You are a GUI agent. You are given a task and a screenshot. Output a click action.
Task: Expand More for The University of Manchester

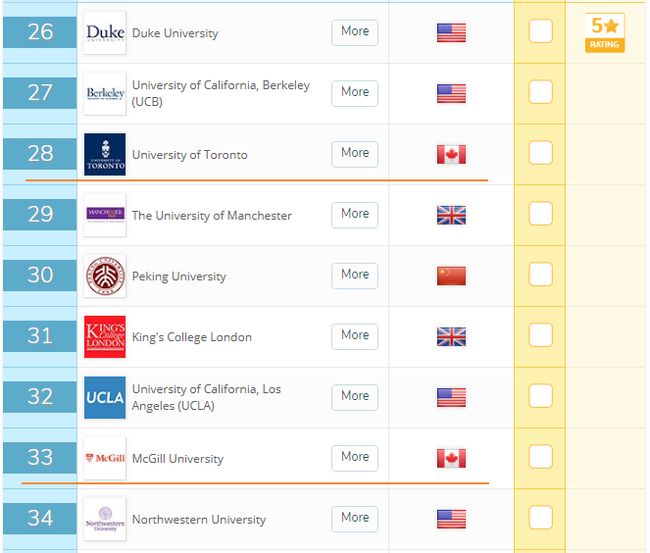pyautogui.click(x=355, y=215)
